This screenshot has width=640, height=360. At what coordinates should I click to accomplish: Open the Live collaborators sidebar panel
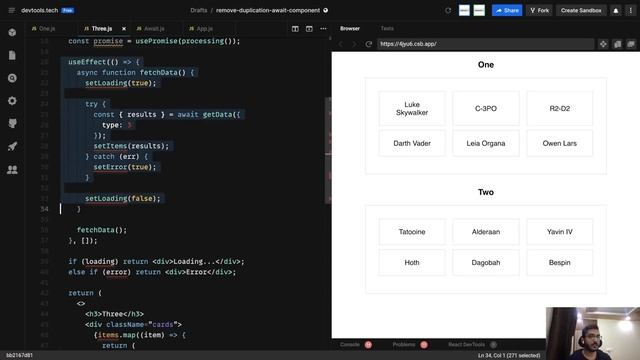(x=12, y=169)
